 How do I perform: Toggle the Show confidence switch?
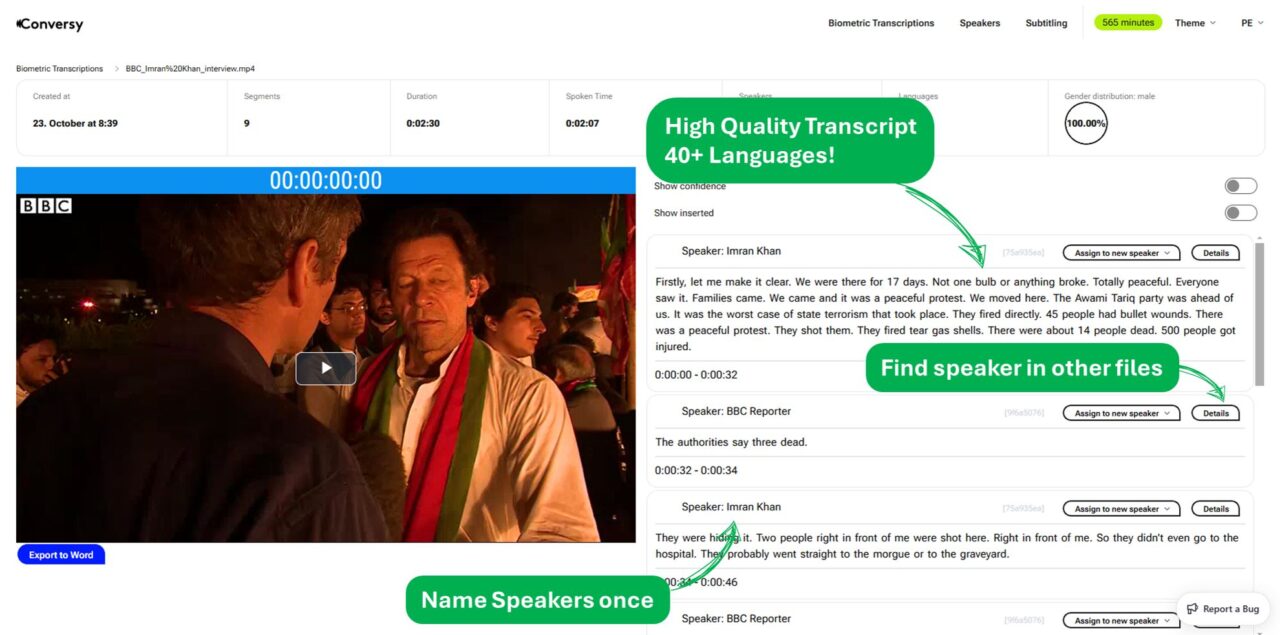(x=1241, y=186)
